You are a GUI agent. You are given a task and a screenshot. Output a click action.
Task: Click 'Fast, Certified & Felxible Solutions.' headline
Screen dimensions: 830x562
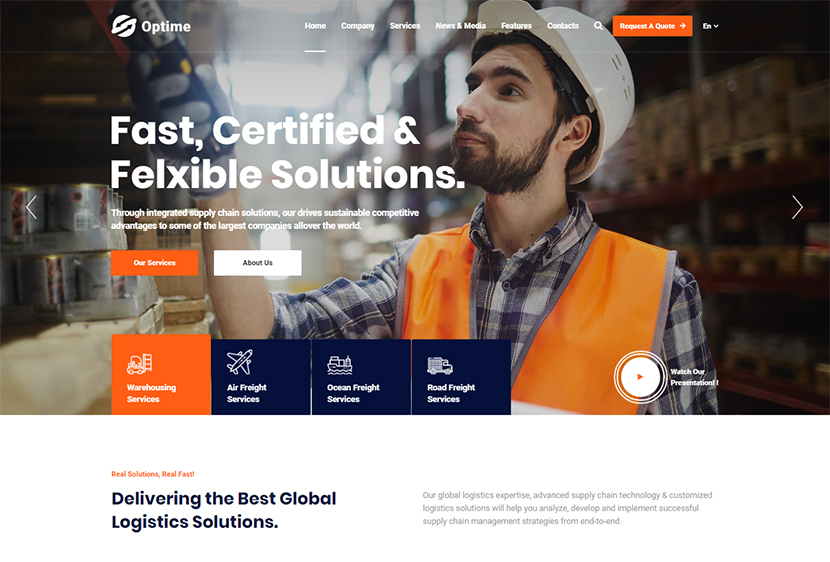(x=287, y=152)
